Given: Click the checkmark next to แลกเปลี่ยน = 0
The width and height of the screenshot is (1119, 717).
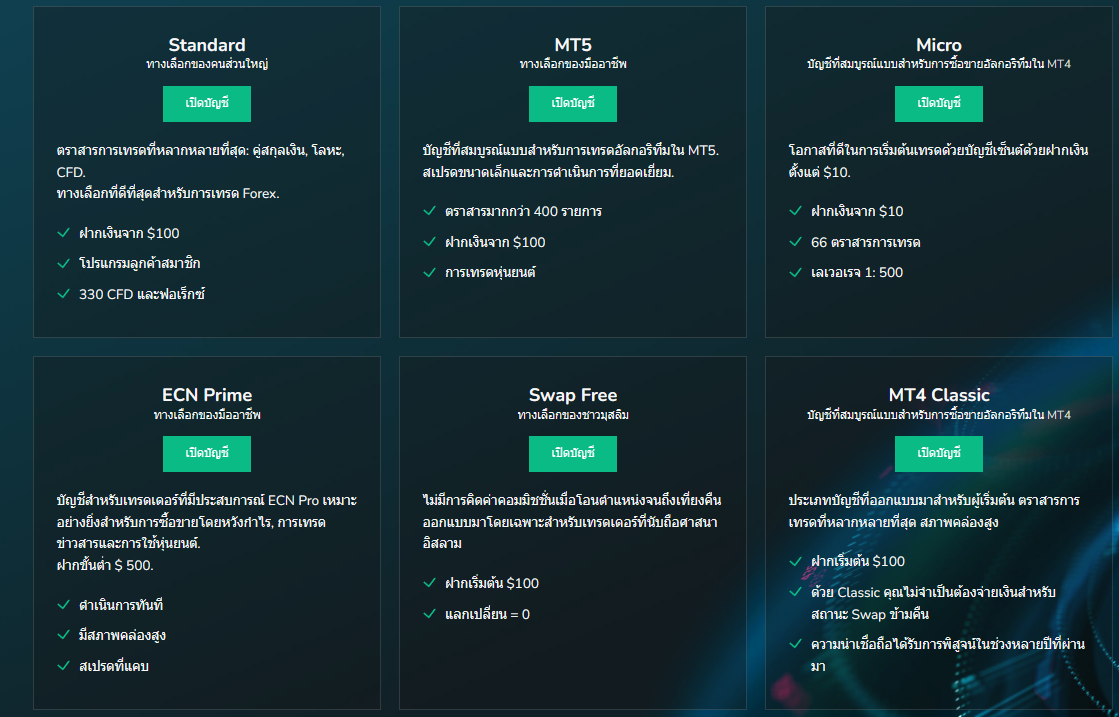Looking at the screenshot, I should [430, 614].
